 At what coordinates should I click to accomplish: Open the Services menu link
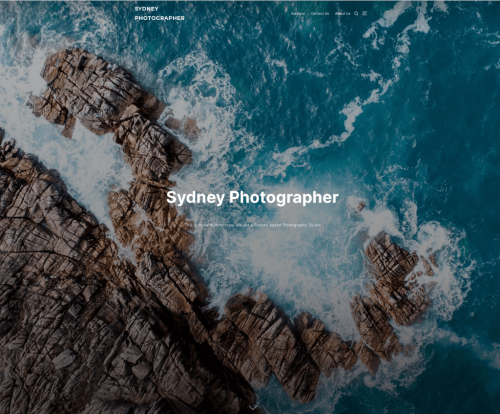tap(298, 14)
